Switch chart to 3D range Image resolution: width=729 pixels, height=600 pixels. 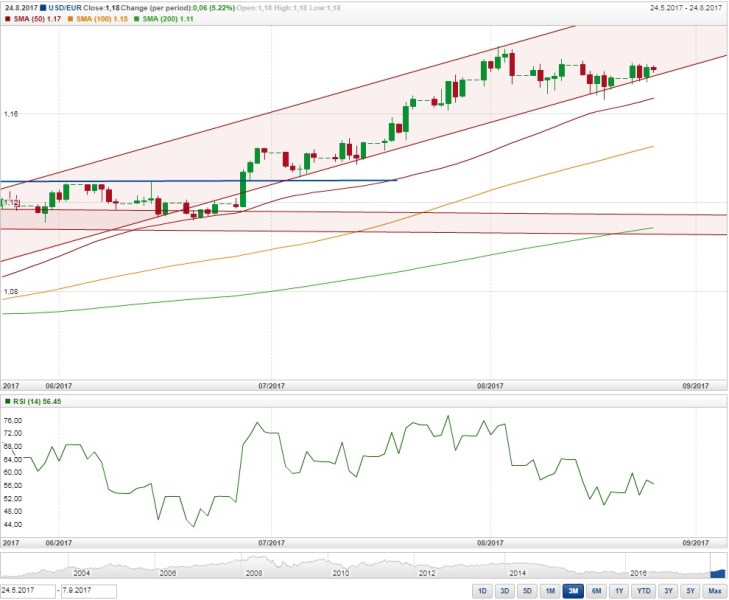click(x=505, y=591)
